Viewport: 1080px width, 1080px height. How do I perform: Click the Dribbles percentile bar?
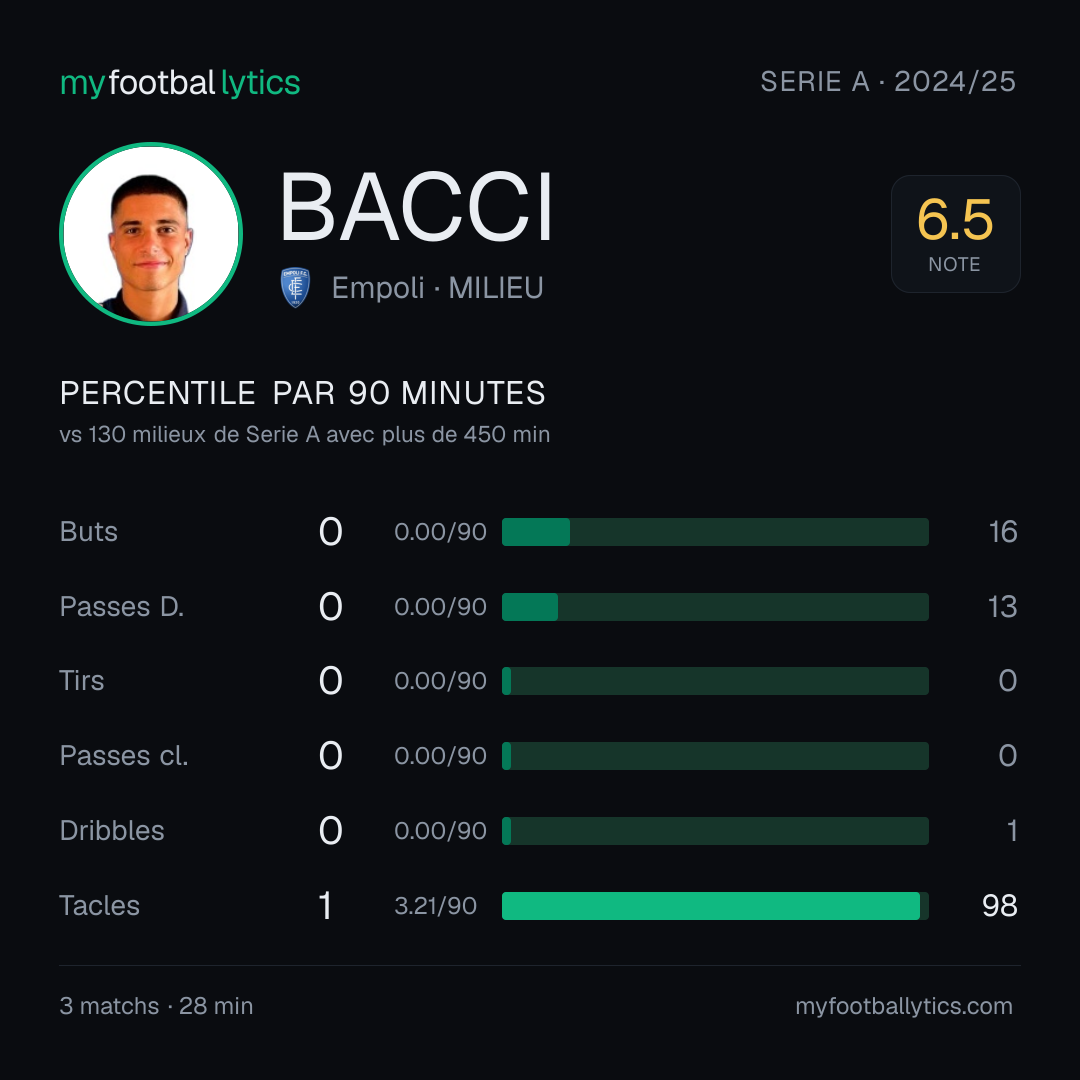[715, 831]
